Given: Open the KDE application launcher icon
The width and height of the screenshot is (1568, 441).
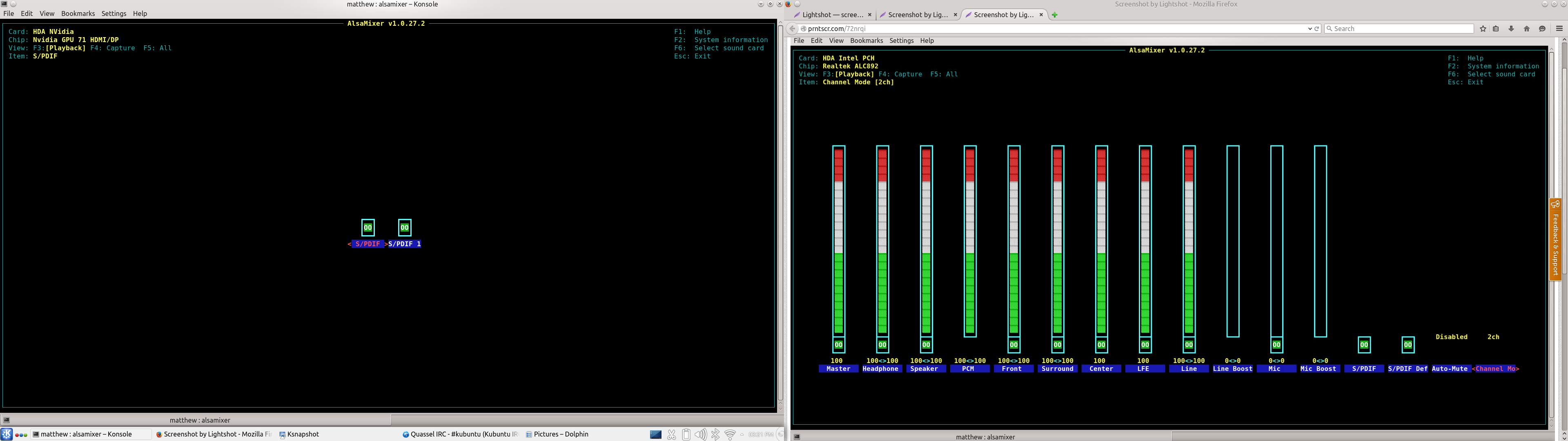Looking at the screenshot, I should click(x=6, y=434).
